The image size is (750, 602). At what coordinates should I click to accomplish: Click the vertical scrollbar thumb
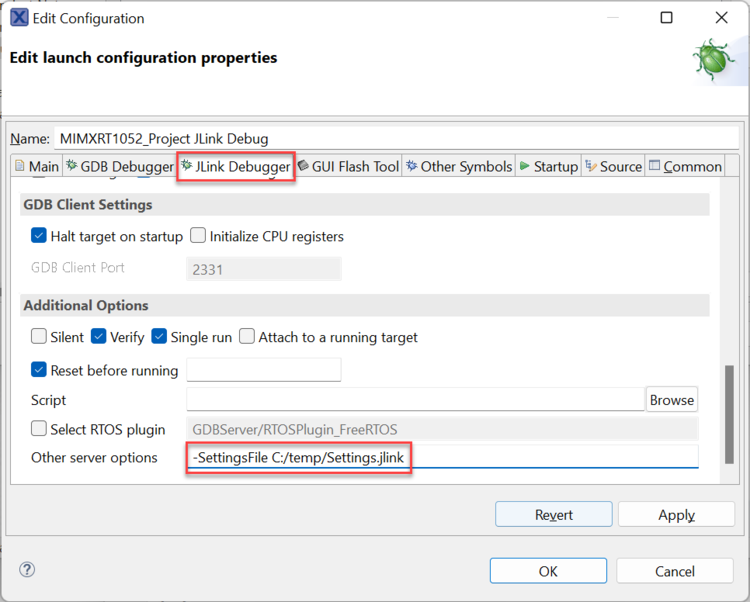[x=729, y=422]
